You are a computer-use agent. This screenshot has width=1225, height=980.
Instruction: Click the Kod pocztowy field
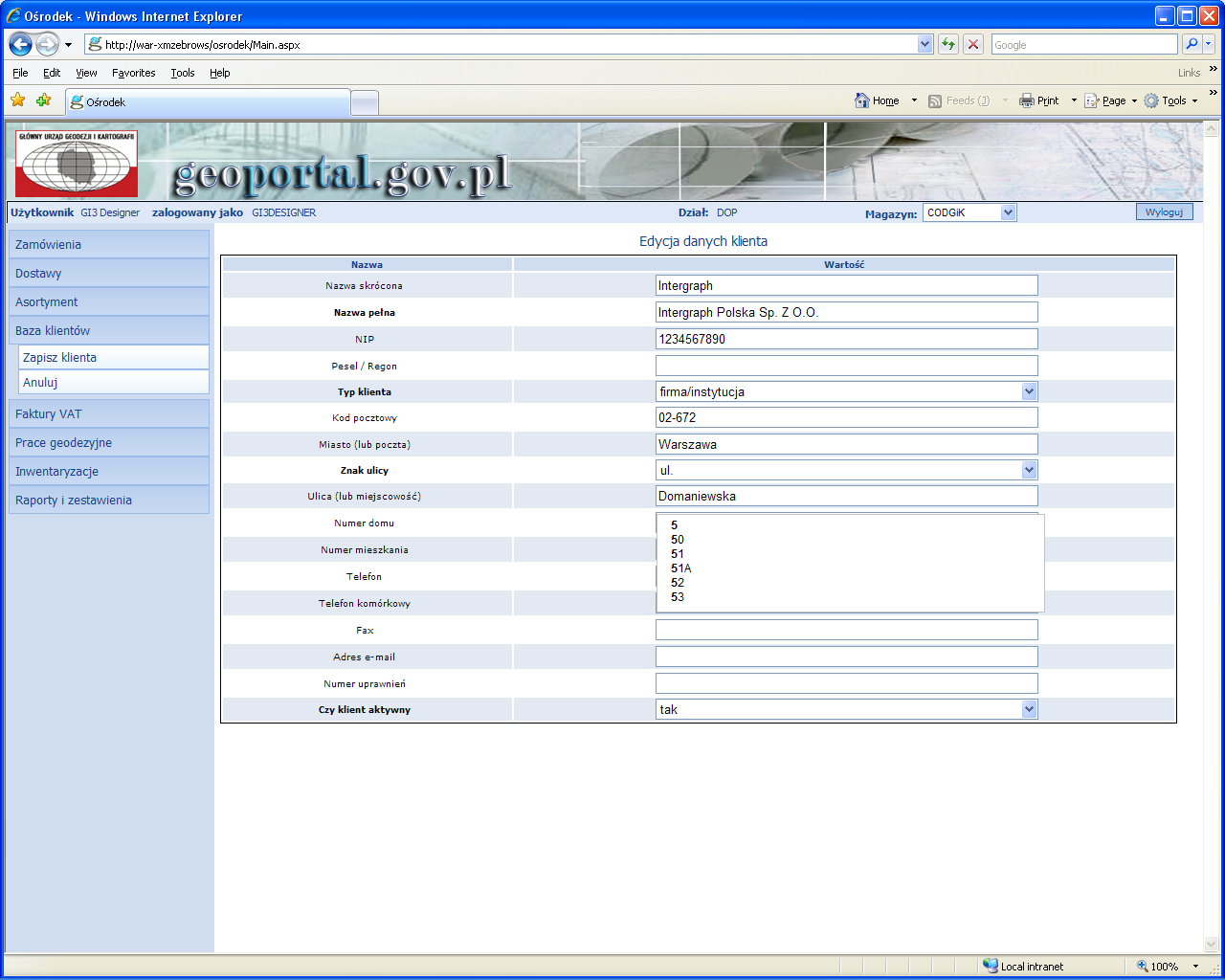846,417
